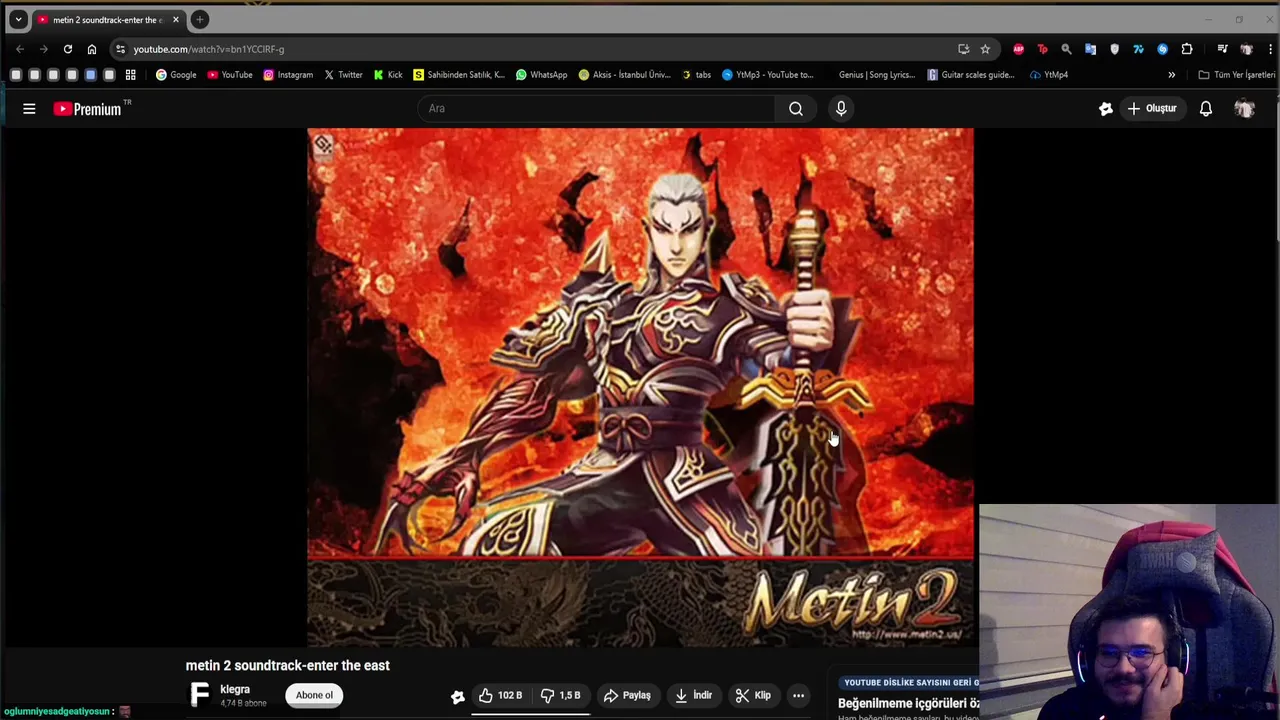The width and height of the screenshot is (1280, 720).
Task: Open the Chrome profile avatar in toolbar
Action: point(1246,49)
